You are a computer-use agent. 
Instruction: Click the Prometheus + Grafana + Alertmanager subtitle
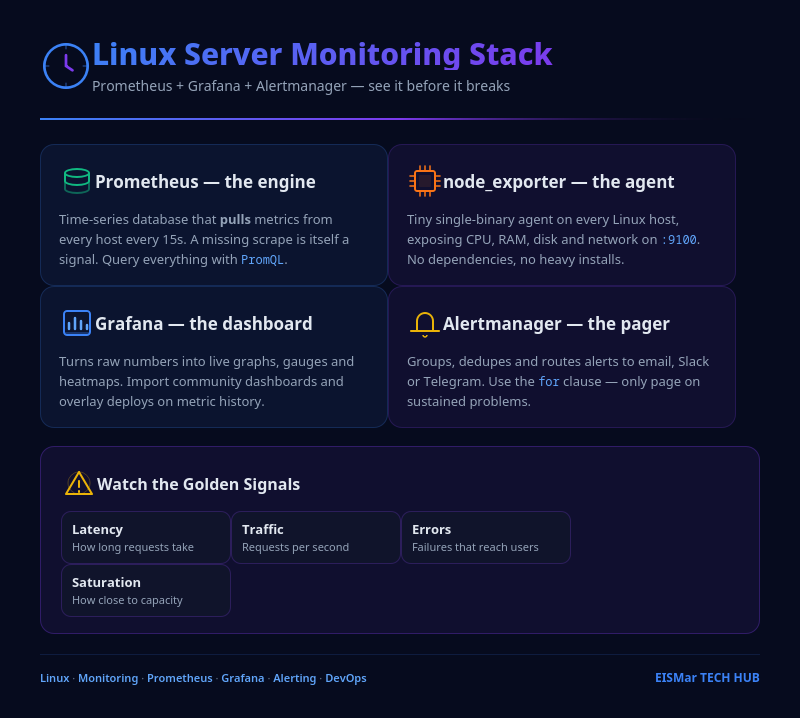[x=301, y=86]
